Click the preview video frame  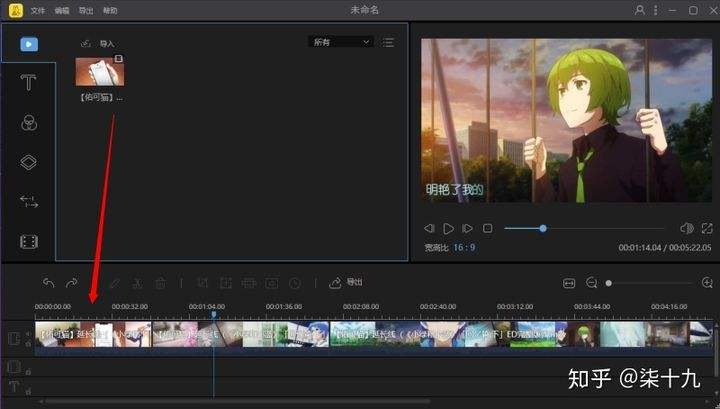click(x=567, y=120)
